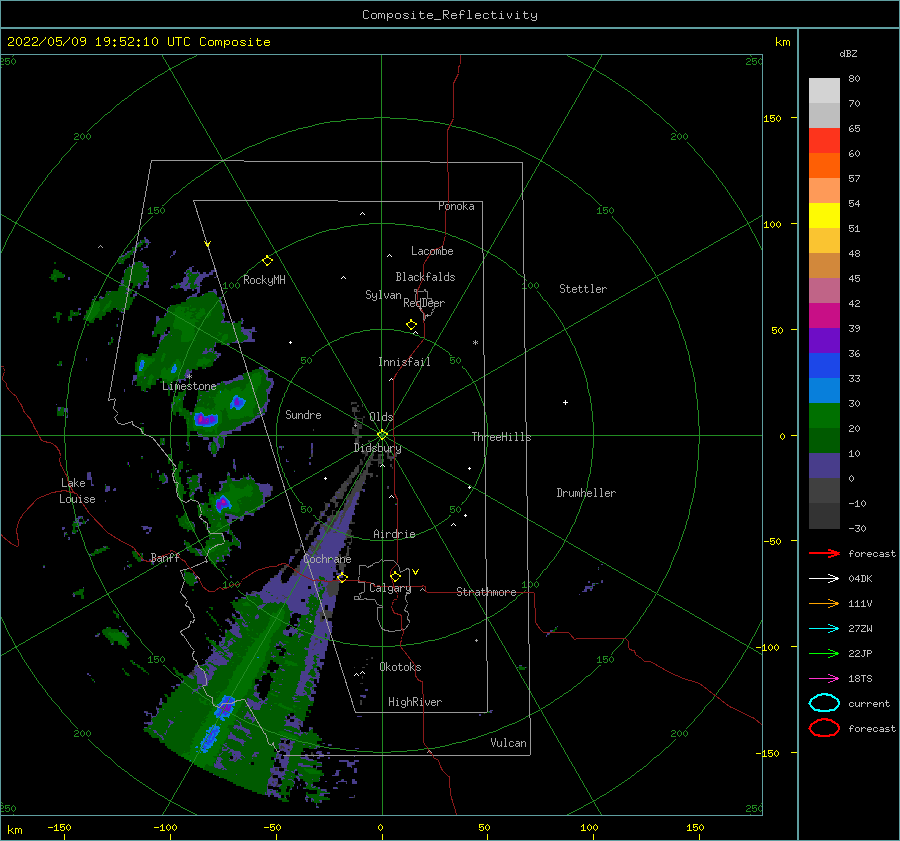Click the cyan 27ZW arrow legend icon

[x=824, y=629]
